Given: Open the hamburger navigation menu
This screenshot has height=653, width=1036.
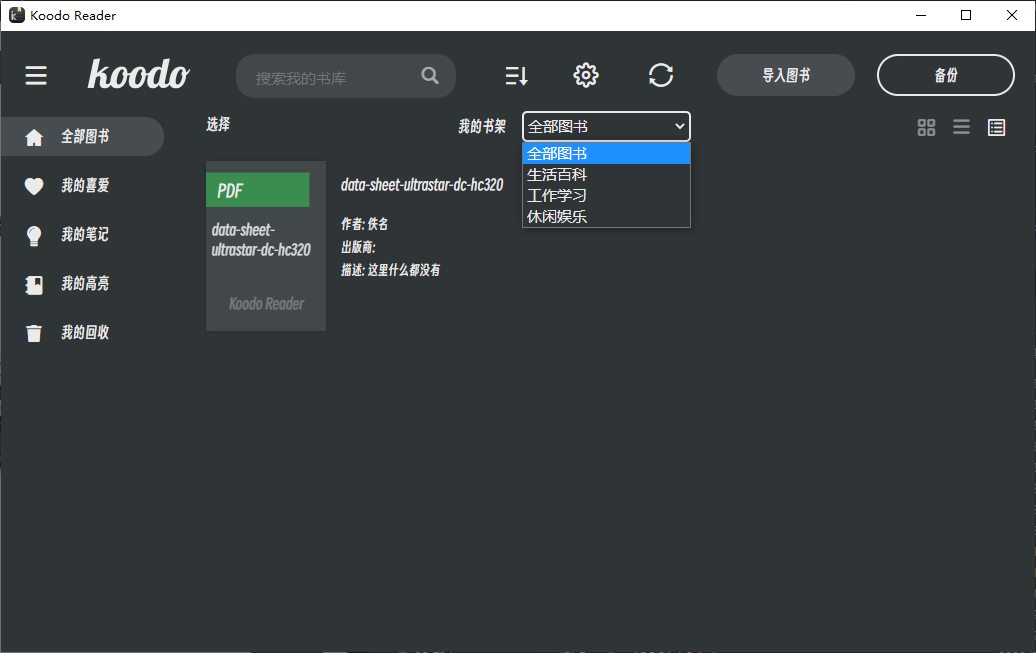Looking at the screenshot, I should 36,75.
